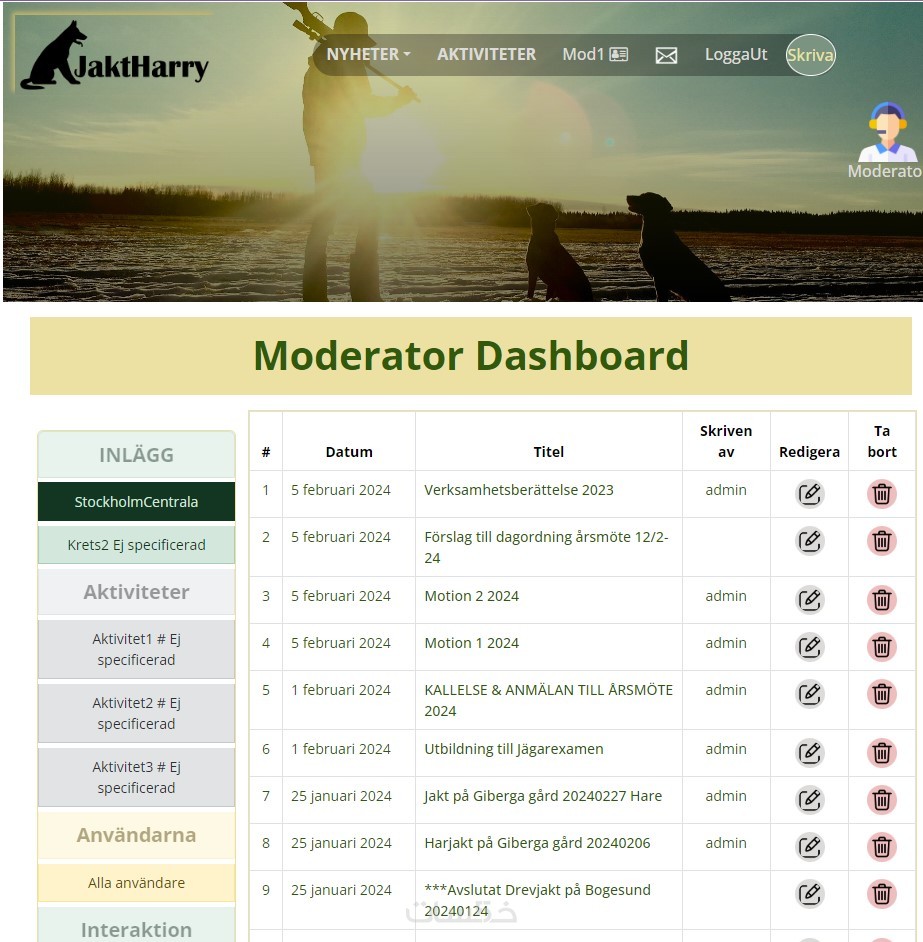923x942 pixels.
Task: Open title Verksamhetsberättelse 2023
Action: (519, 490)
